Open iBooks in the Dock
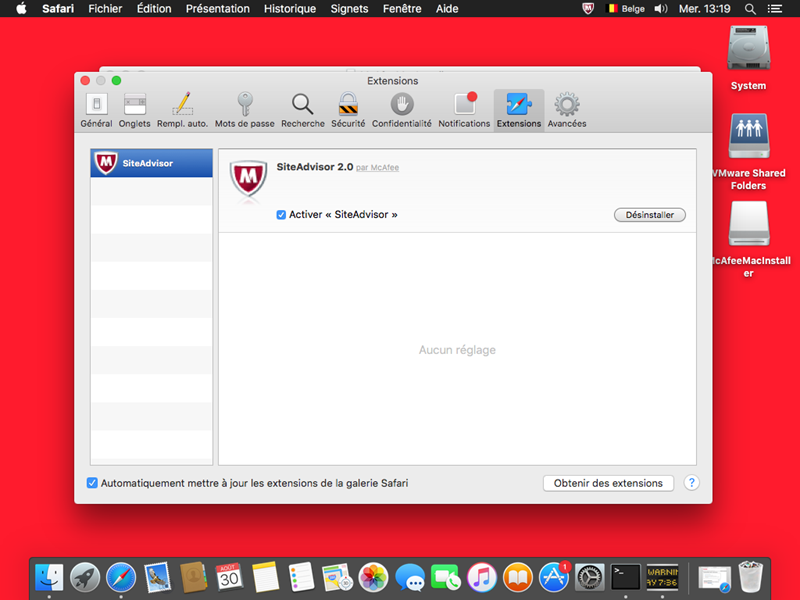The width and height of the screenshot is (800, 600). (x=518, y=578)
